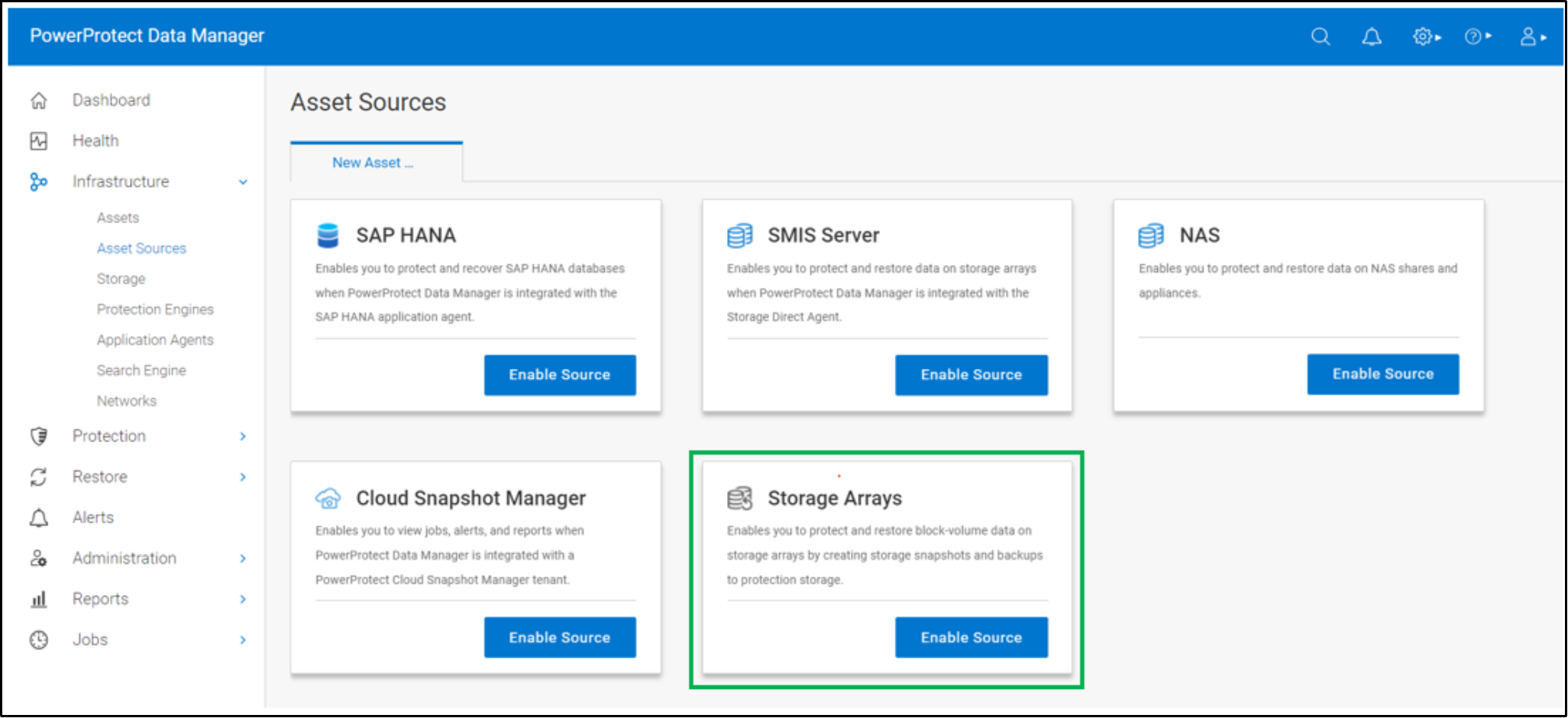The image size is (1568, 718).
Task: Open Application Agents submenu item
Action: (x=155, y=340)
